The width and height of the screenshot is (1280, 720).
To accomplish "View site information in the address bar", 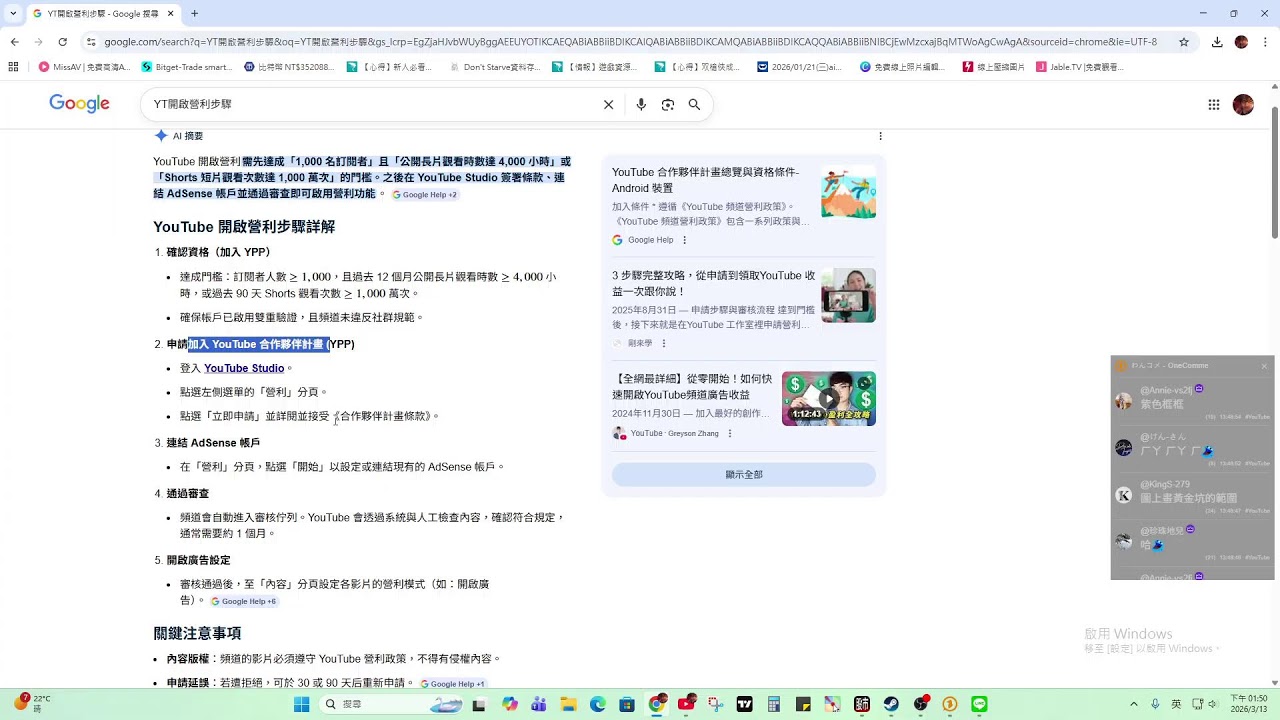I will tap(91, 42).
